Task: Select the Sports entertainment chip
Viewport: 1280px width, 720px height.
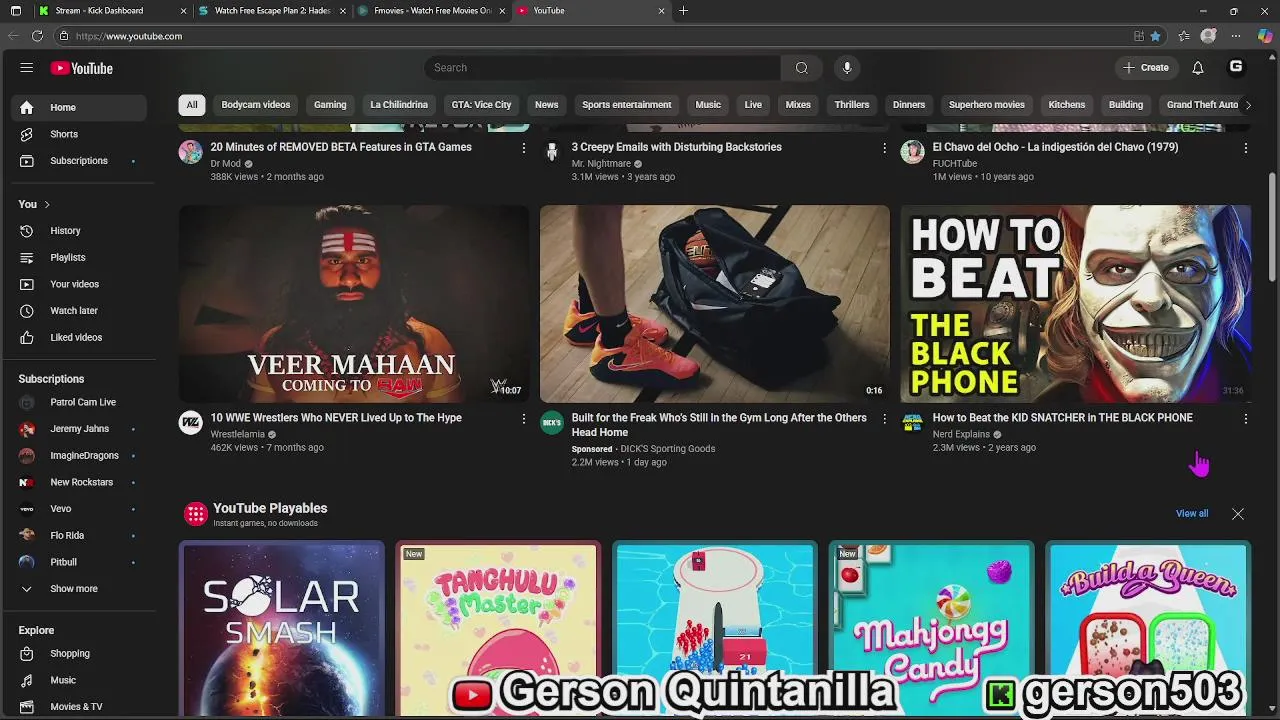Action: 627,105
